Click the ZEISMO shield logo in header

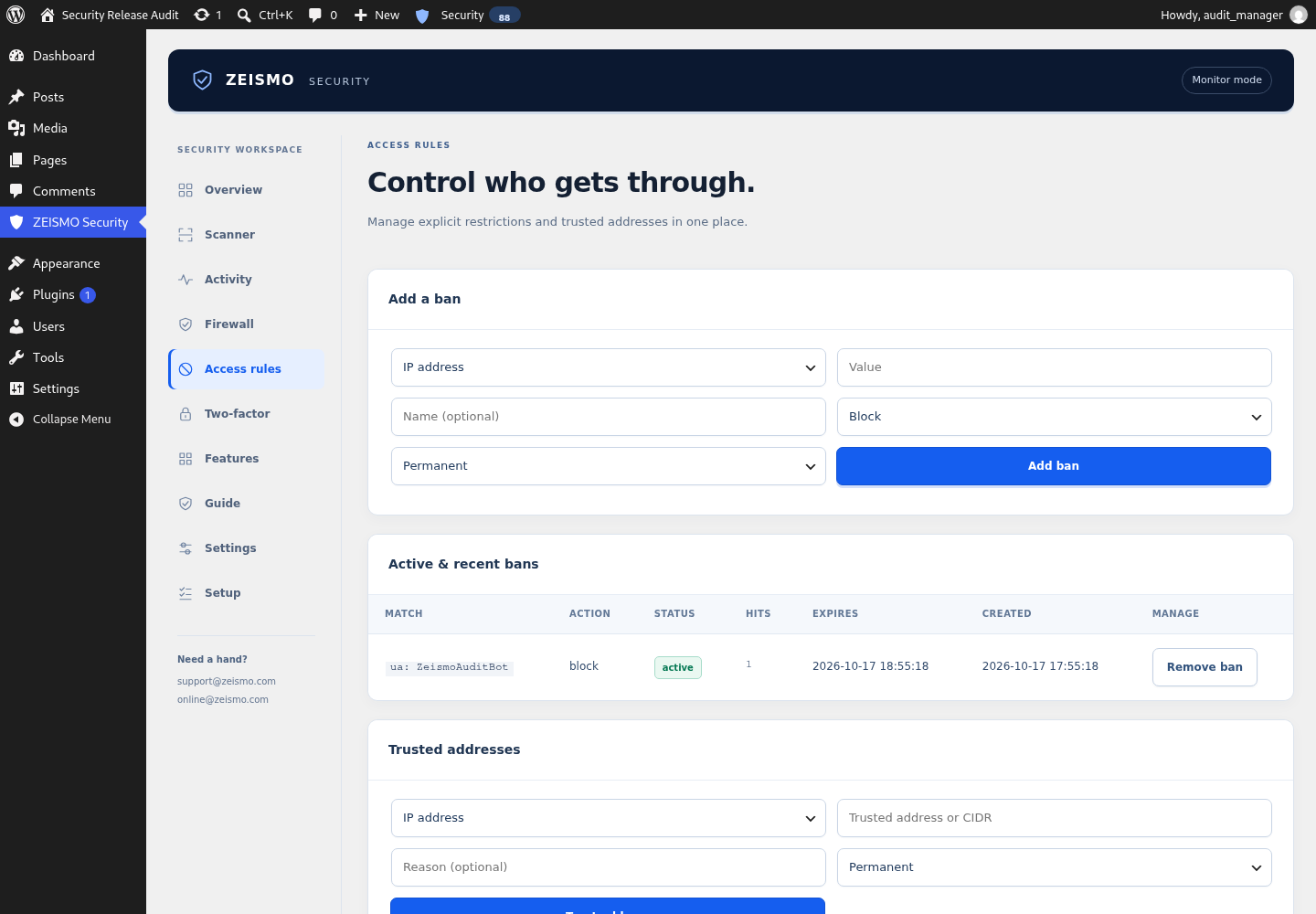tap(203, 80)
